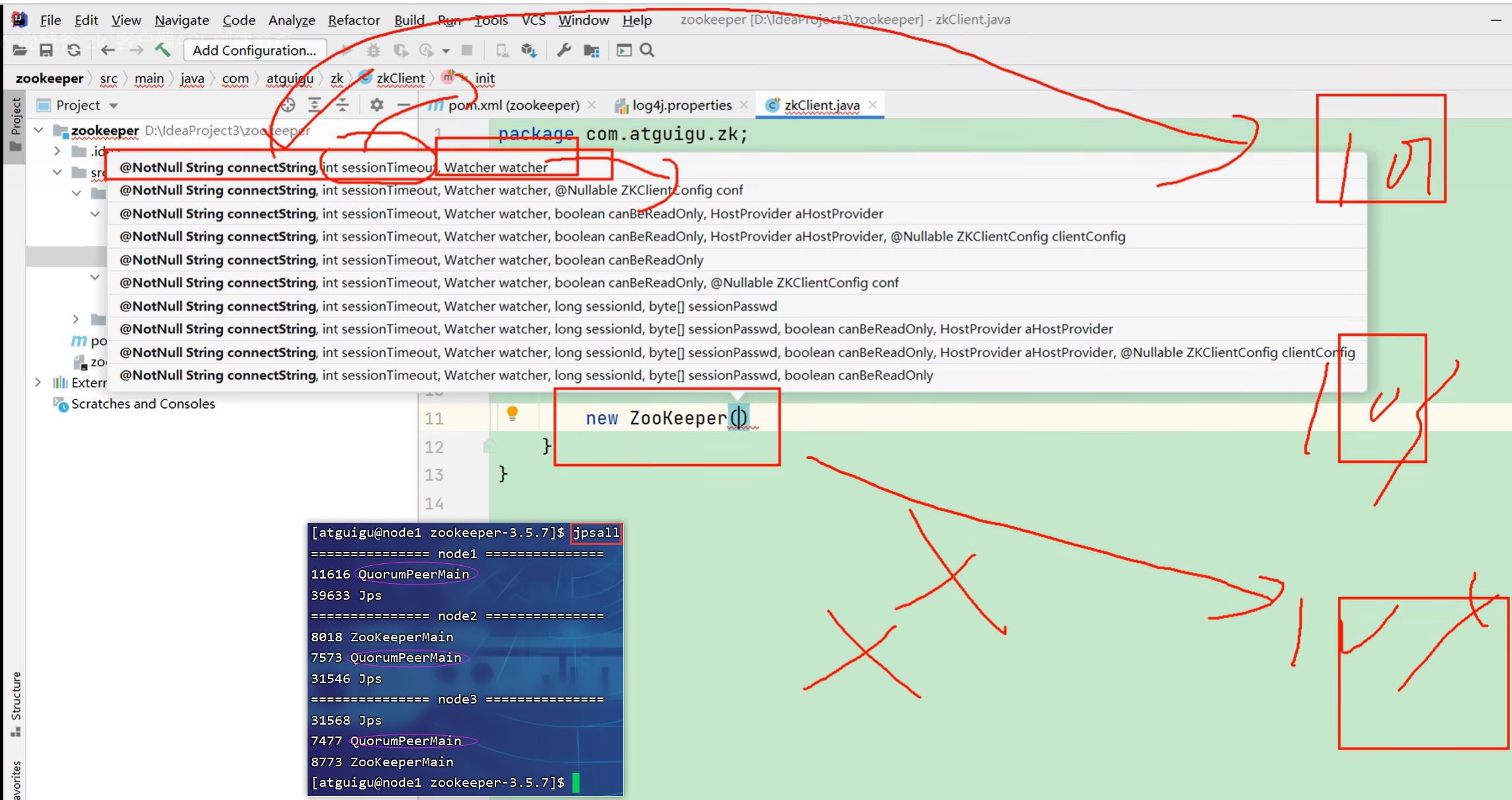Screen dimensions: 1512x800
Task: Click the Synchronize refresh icon
Action: pos(74,50)
